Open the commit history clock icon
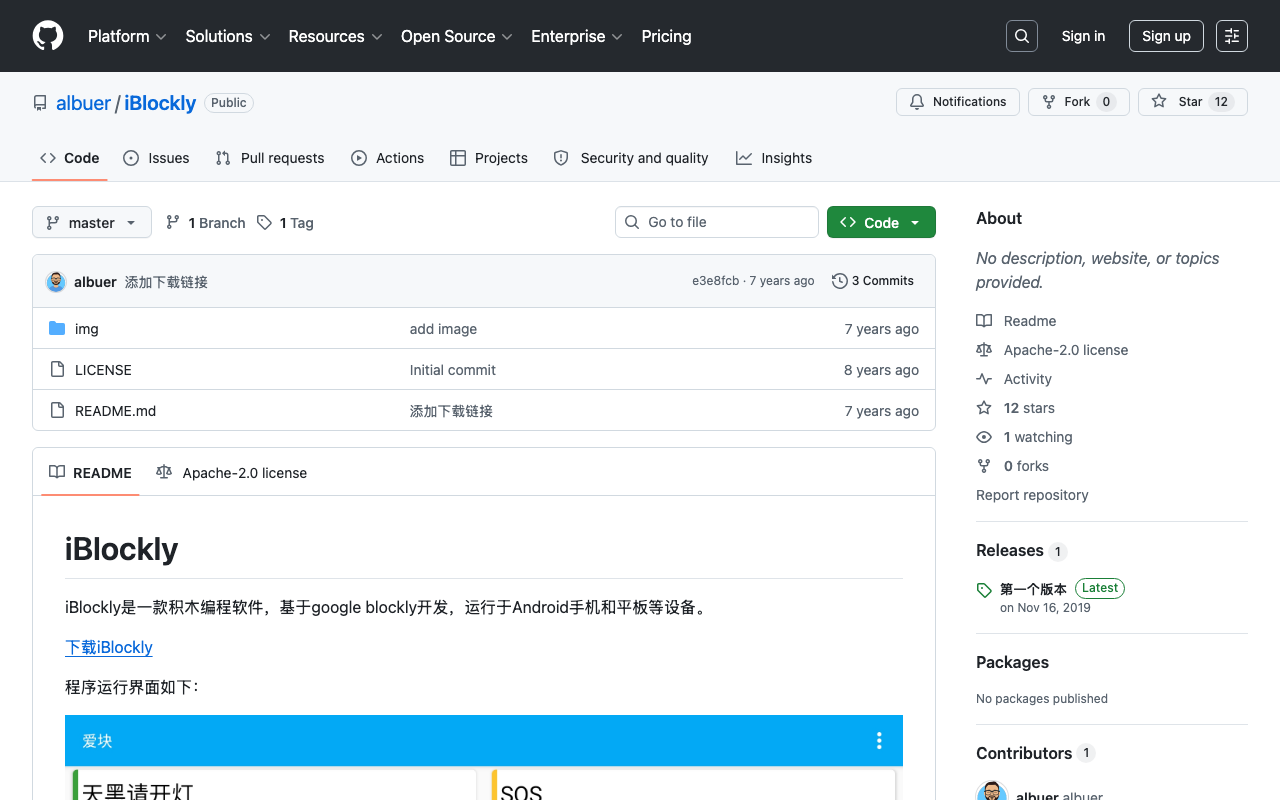 [x=840, y=281]
